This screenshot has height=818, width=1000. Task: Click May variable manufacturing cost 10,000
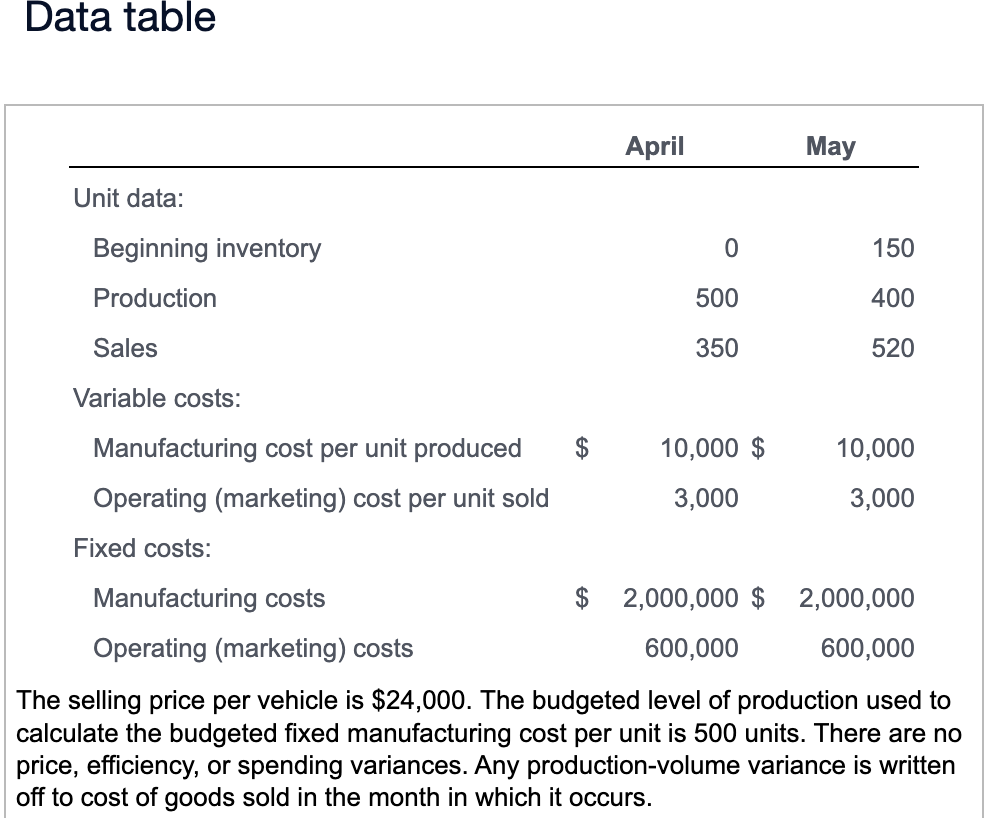[x=875, y=448]
